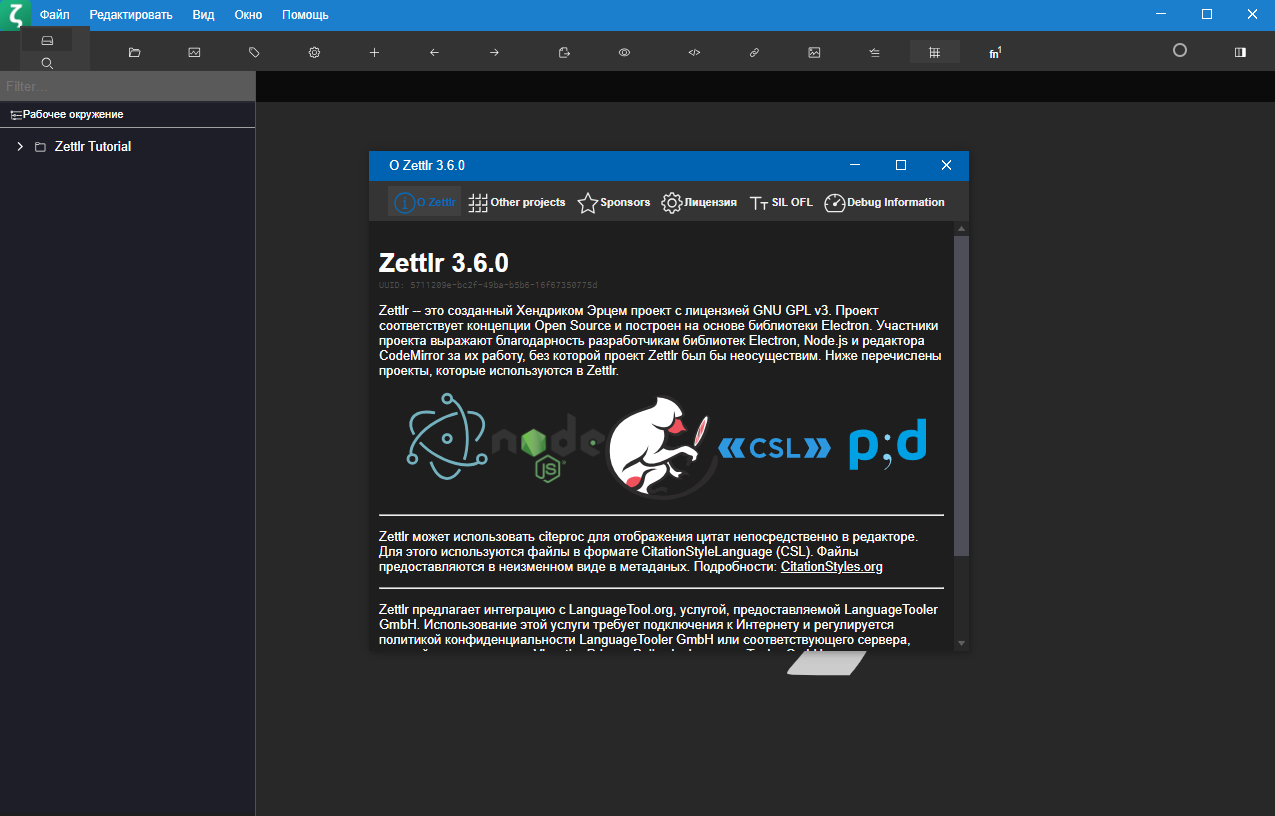
Task: Click the folder icon beside Zettlr Tutorial
Action: tap(40, 147)
